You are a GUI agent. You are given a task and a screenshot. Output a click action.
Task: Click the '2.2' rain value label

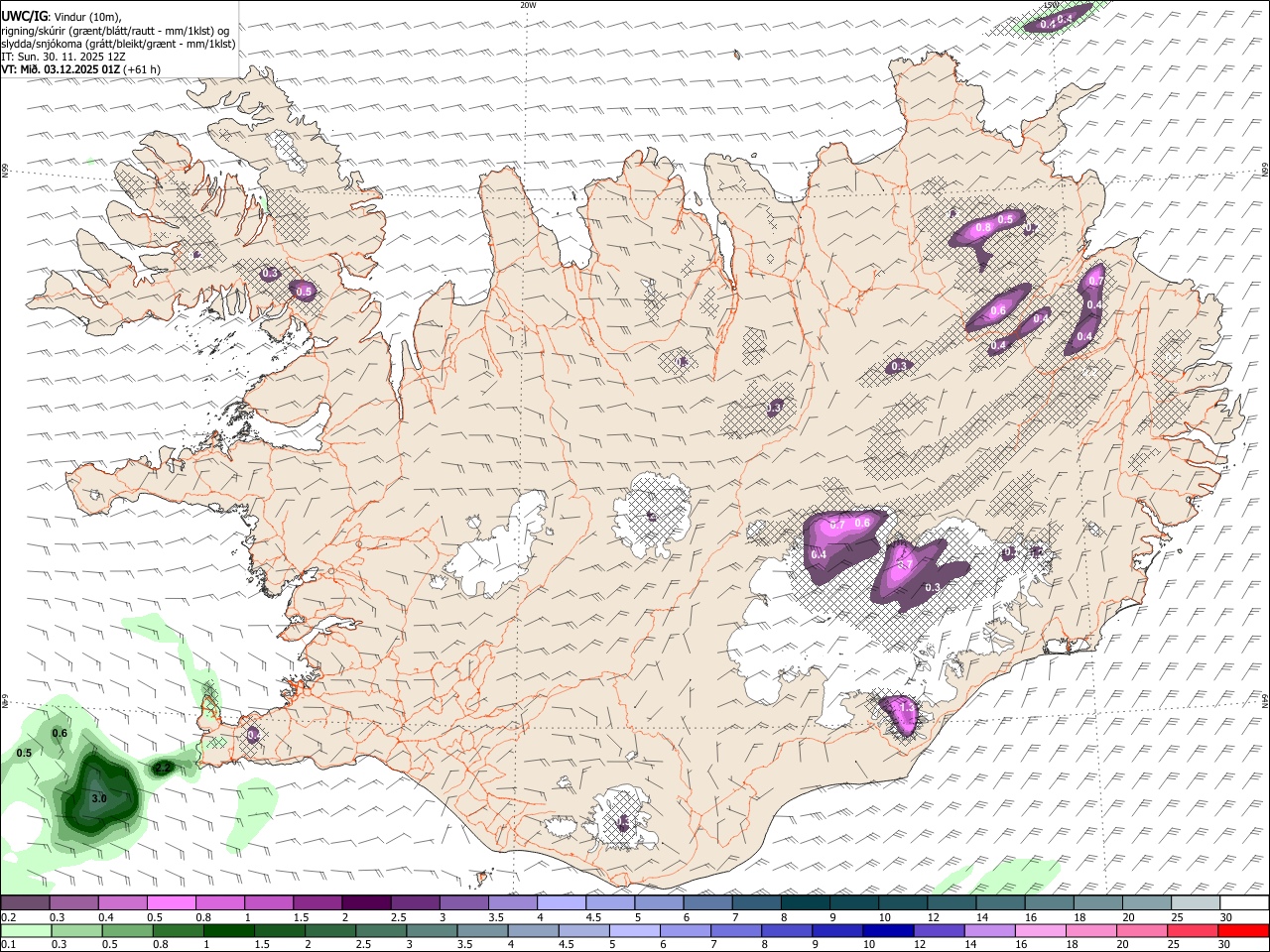click(164, 768)
